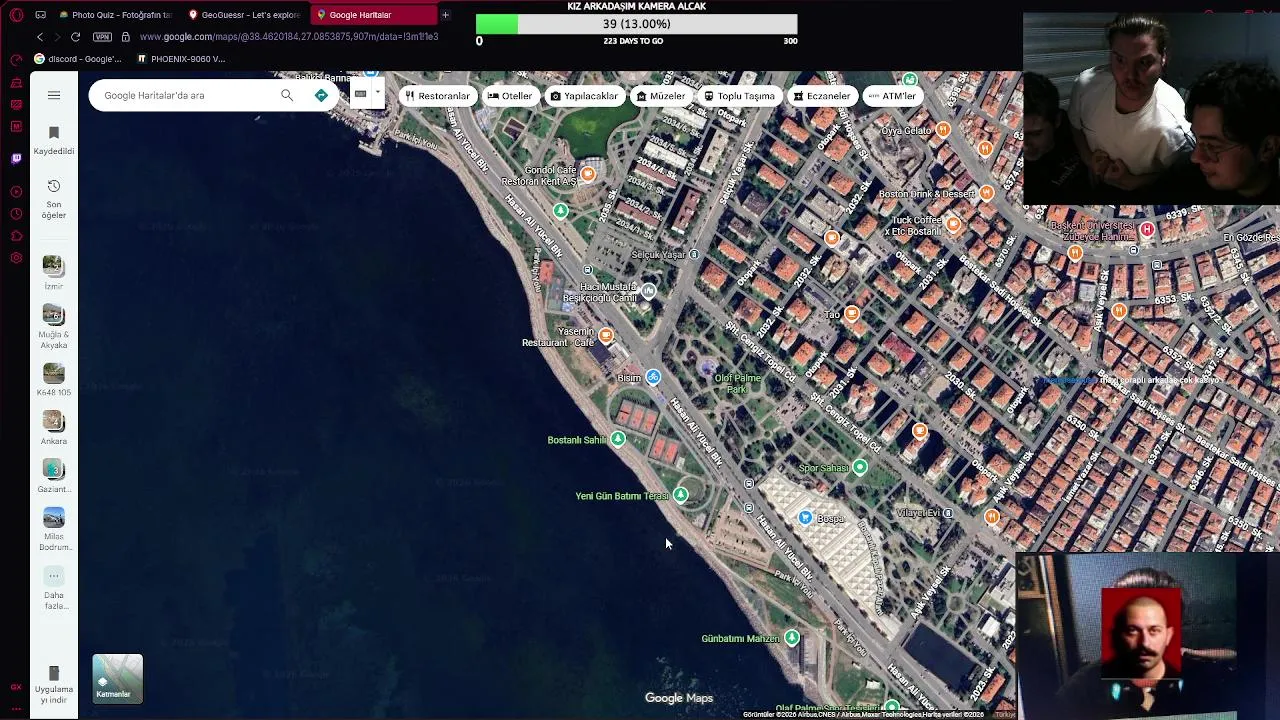Screen dimensions: 1280x720
Task: Select the Google Haritalar browser tab
Action: pyautogui.click(x=374, y=15)
